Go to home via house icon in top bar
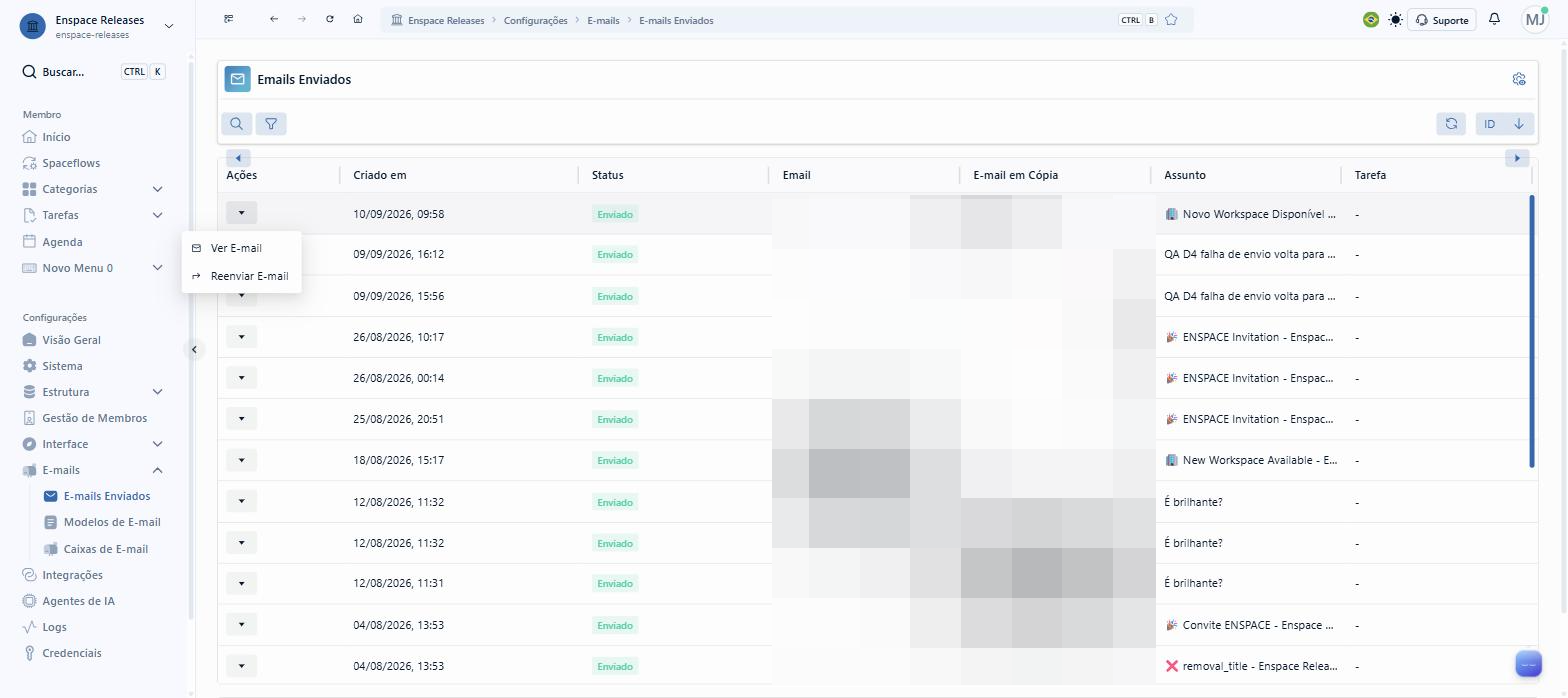Screen dimensions: 1568x698 (x=358, y=19)
